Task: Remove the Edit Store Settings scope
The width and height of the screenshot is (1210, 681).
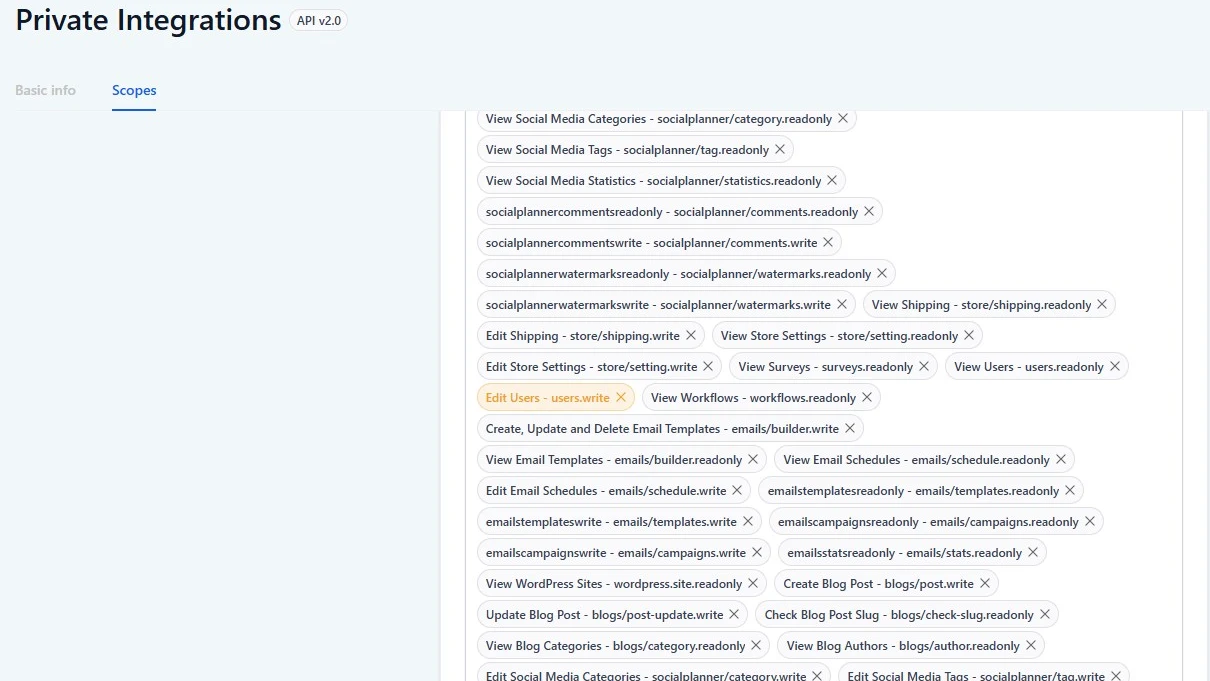Action: [708, 367]
